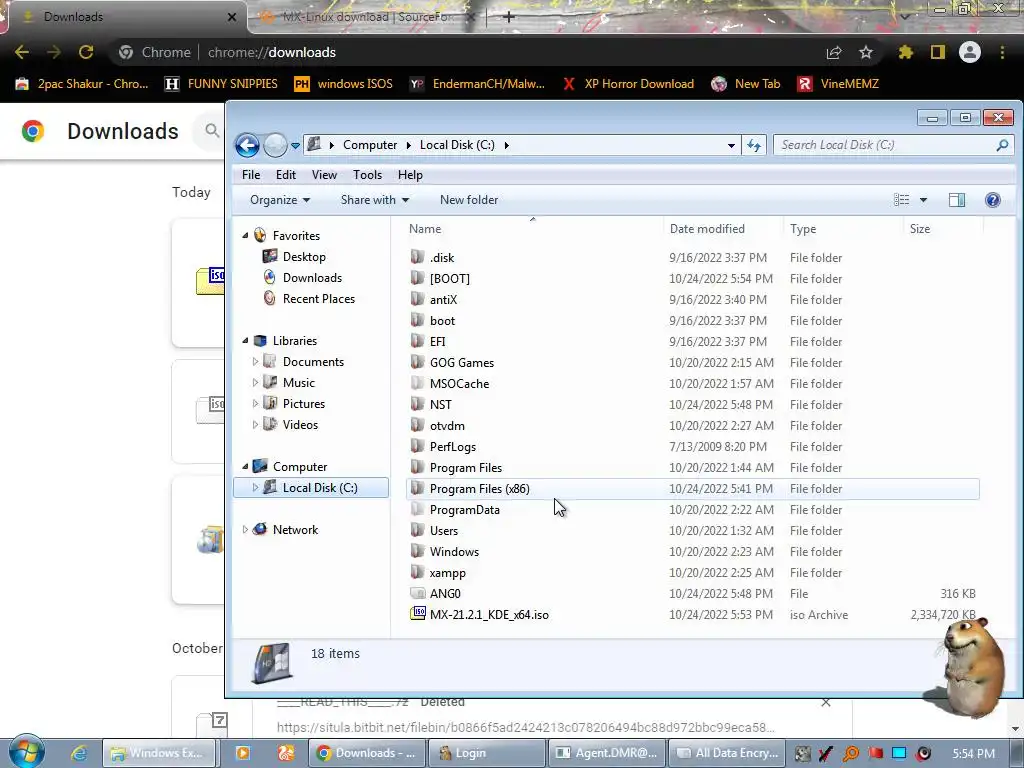Open the Edit menu
Image resolution: width=1024 pixels, height=768 pixels.
[285, 175]
